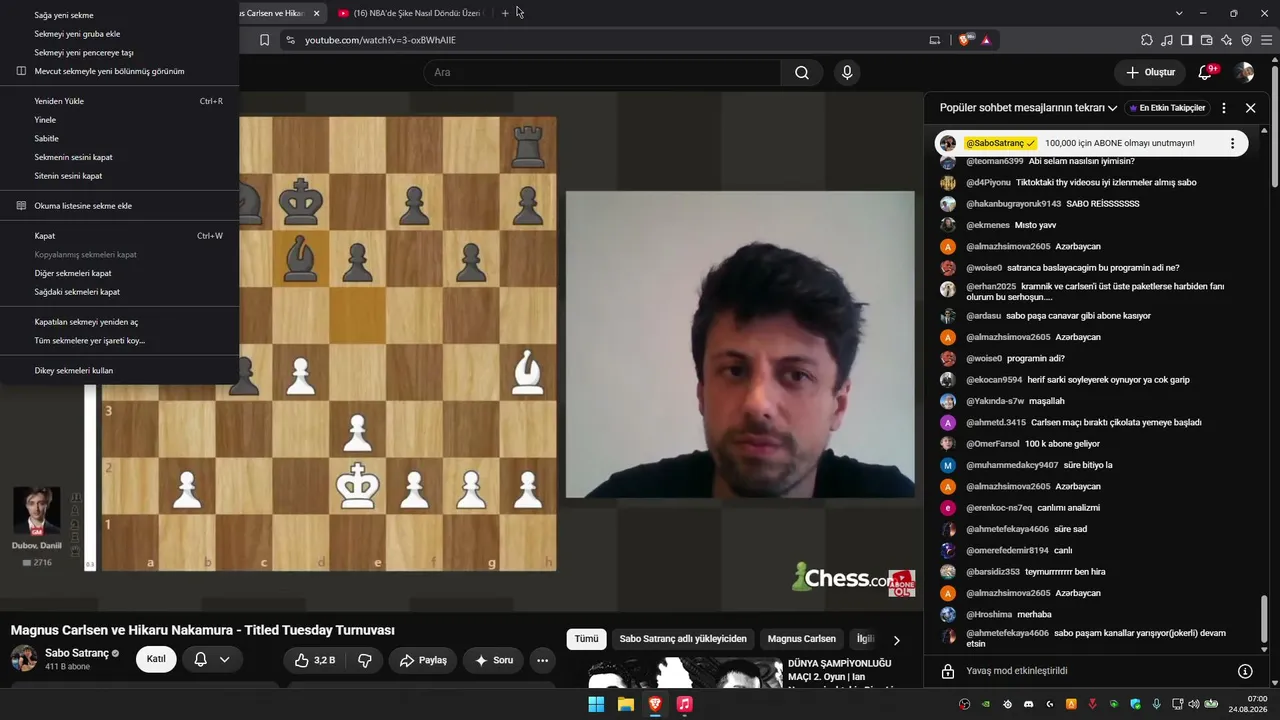Close the chat replay panel
The width and height of the screenshot is (1280, 720).
(x=1250, y=108)
